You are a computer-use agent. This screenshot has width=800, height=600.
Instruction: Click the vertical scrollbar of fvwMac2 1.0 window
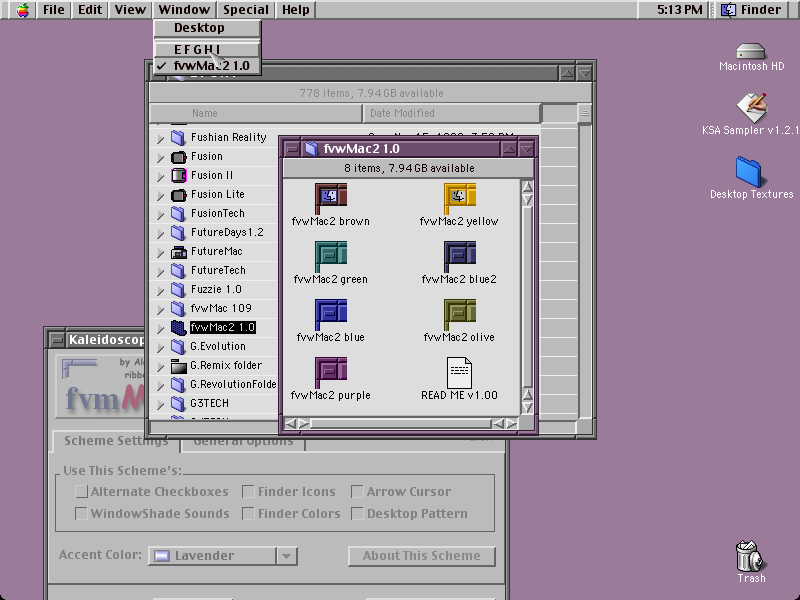tap(527, 296)
